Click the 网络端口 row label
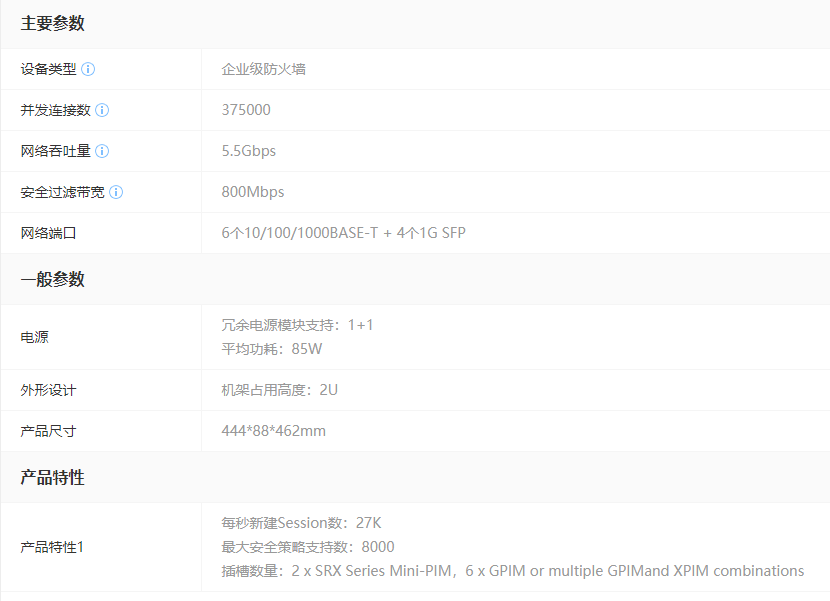This screenshot has height=601, width=830. click(x=48, y=233)
